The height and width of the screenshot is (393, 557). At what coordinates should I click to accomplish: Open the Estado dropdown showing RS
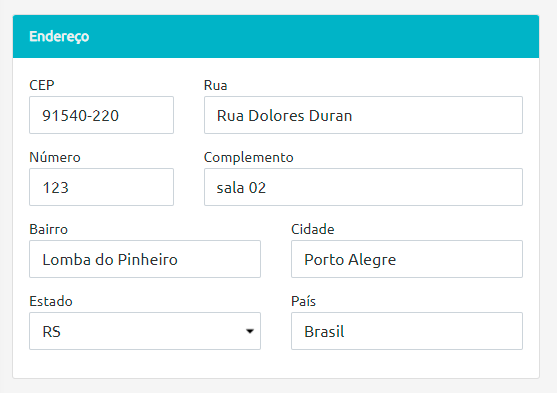click(x=145, y=331)
